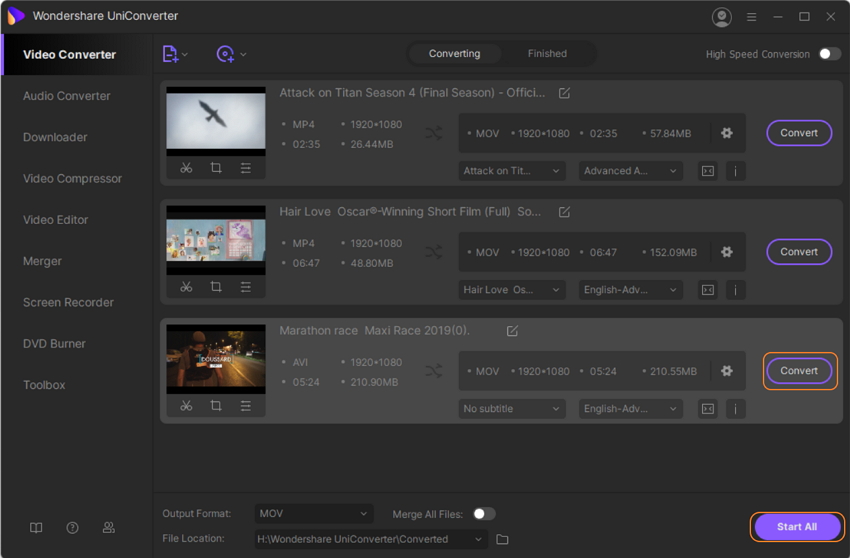This screenshot has width=850, height=558.
Task: Open the help question mark icon
Action: (72, 528)
